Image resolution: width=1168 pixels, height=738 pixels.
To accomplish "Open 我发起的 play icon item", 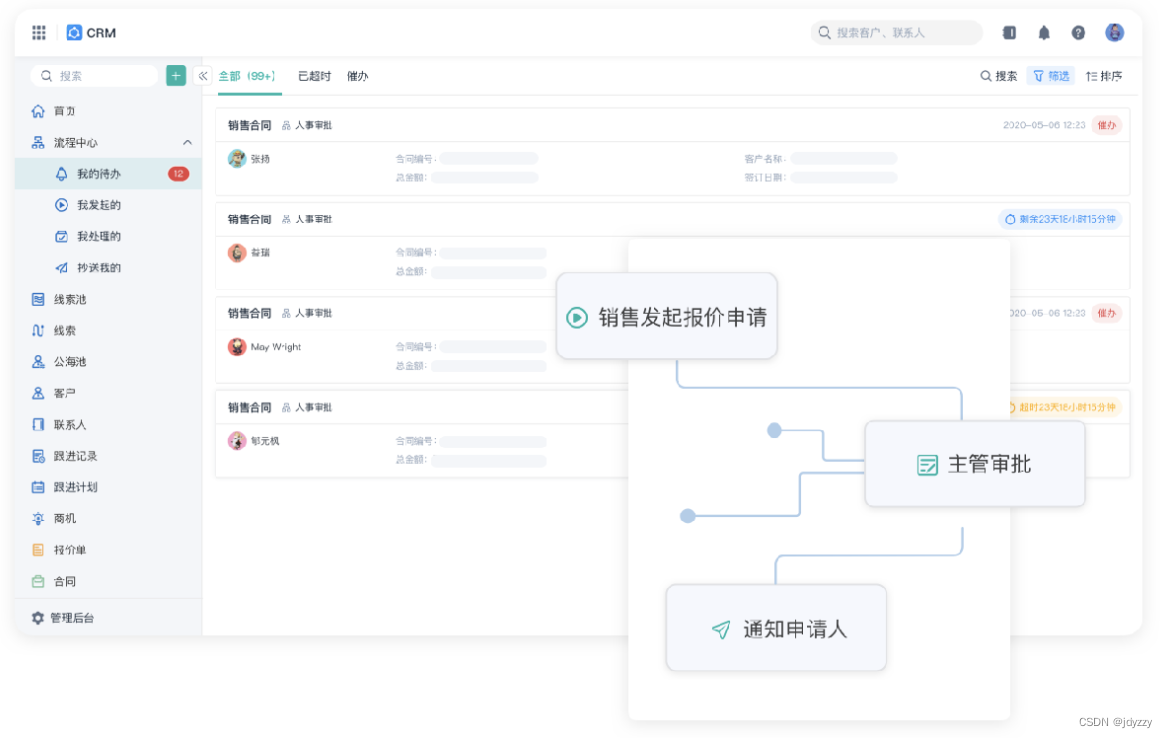I will (62, 205).
